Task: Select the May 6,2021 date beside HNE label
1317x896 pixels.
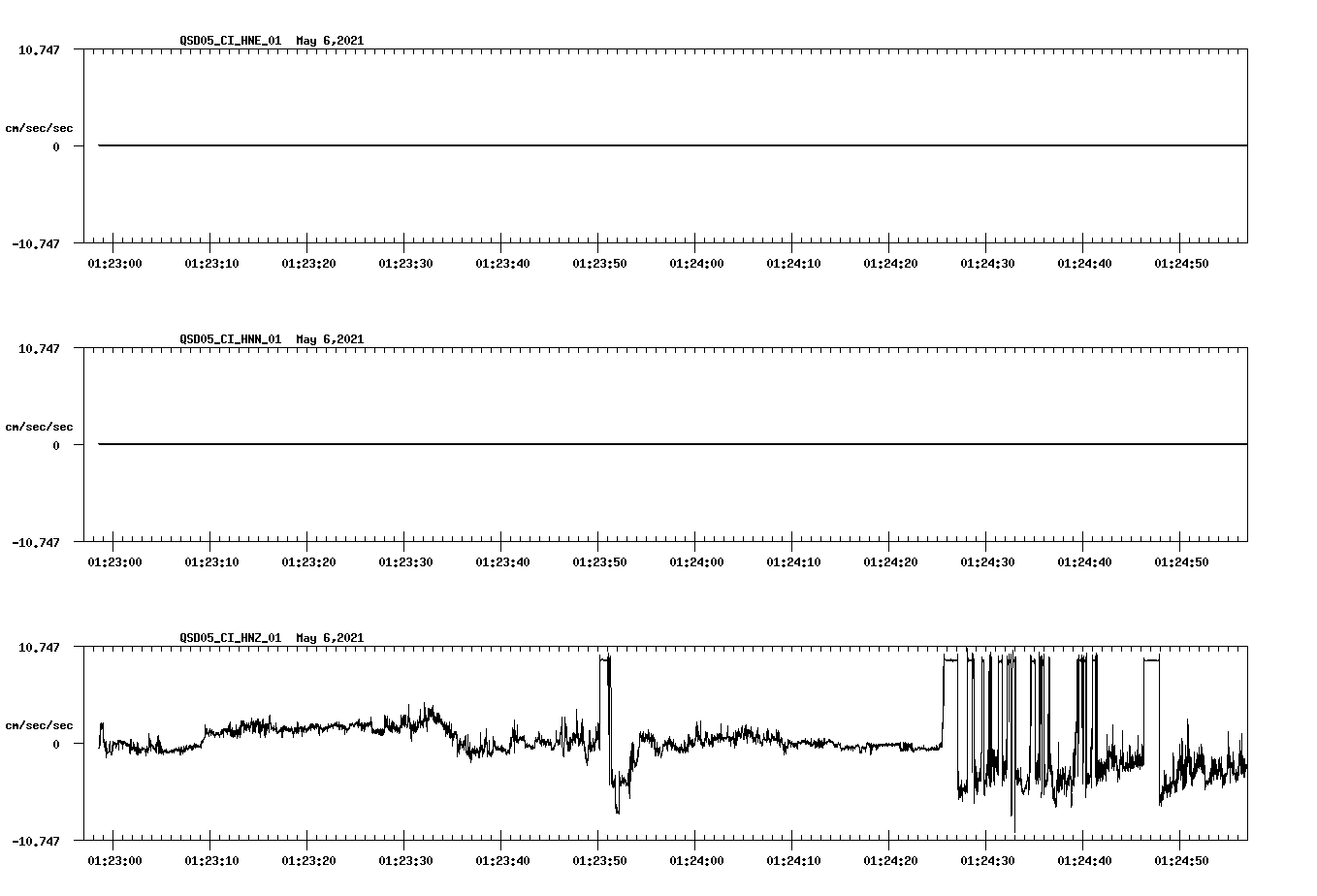Action: 331,41
